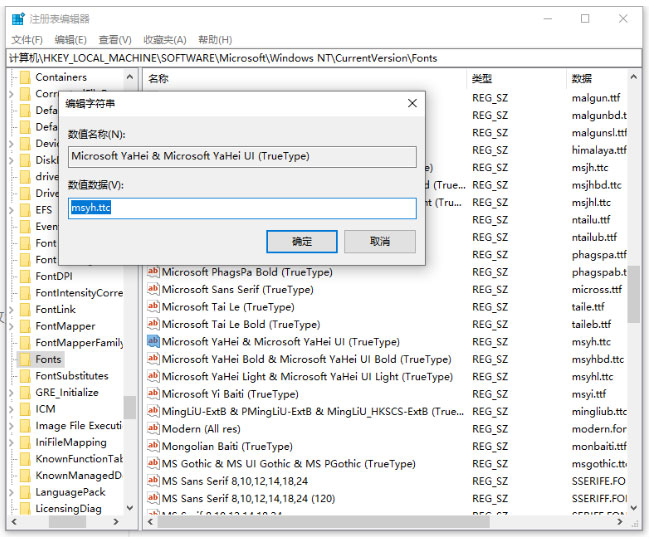
Task: Click the ab icon of Microsoft PhagsPa Bold entry
Action: 153,272
